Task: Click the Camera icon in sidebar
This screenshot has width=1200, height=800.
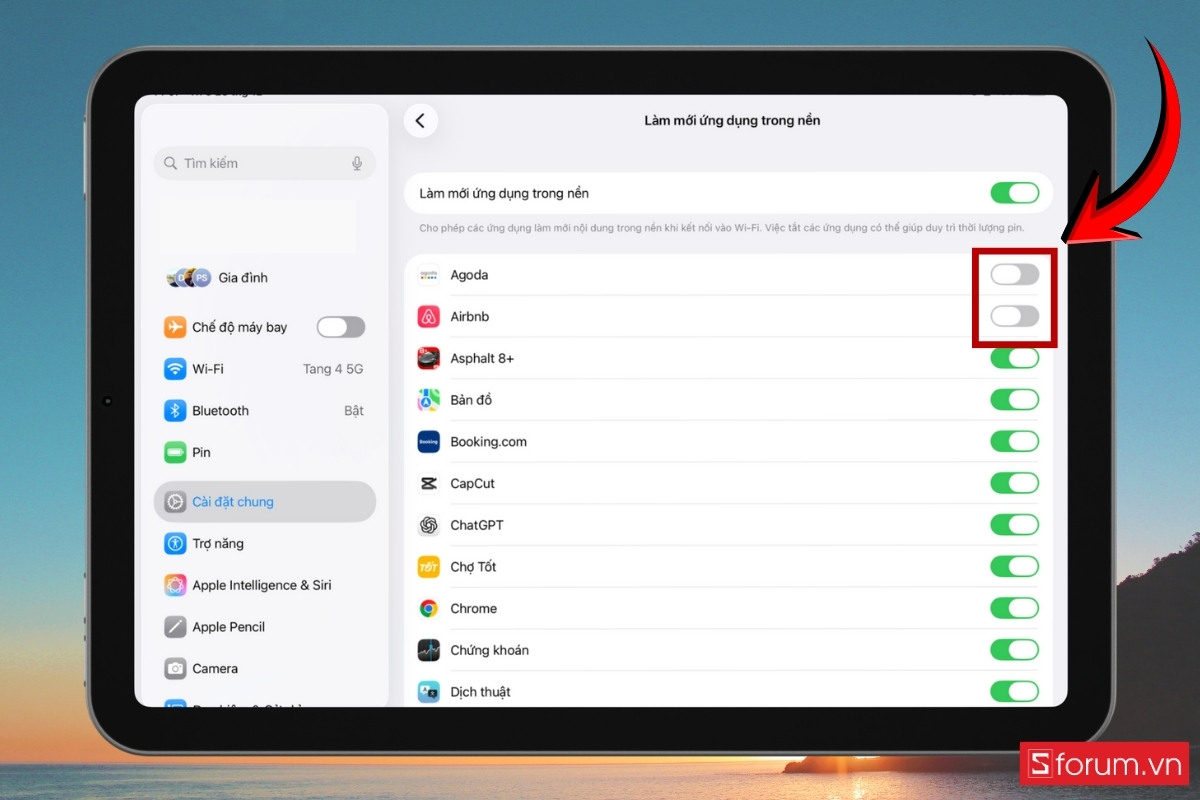Action: click(175, 669)
